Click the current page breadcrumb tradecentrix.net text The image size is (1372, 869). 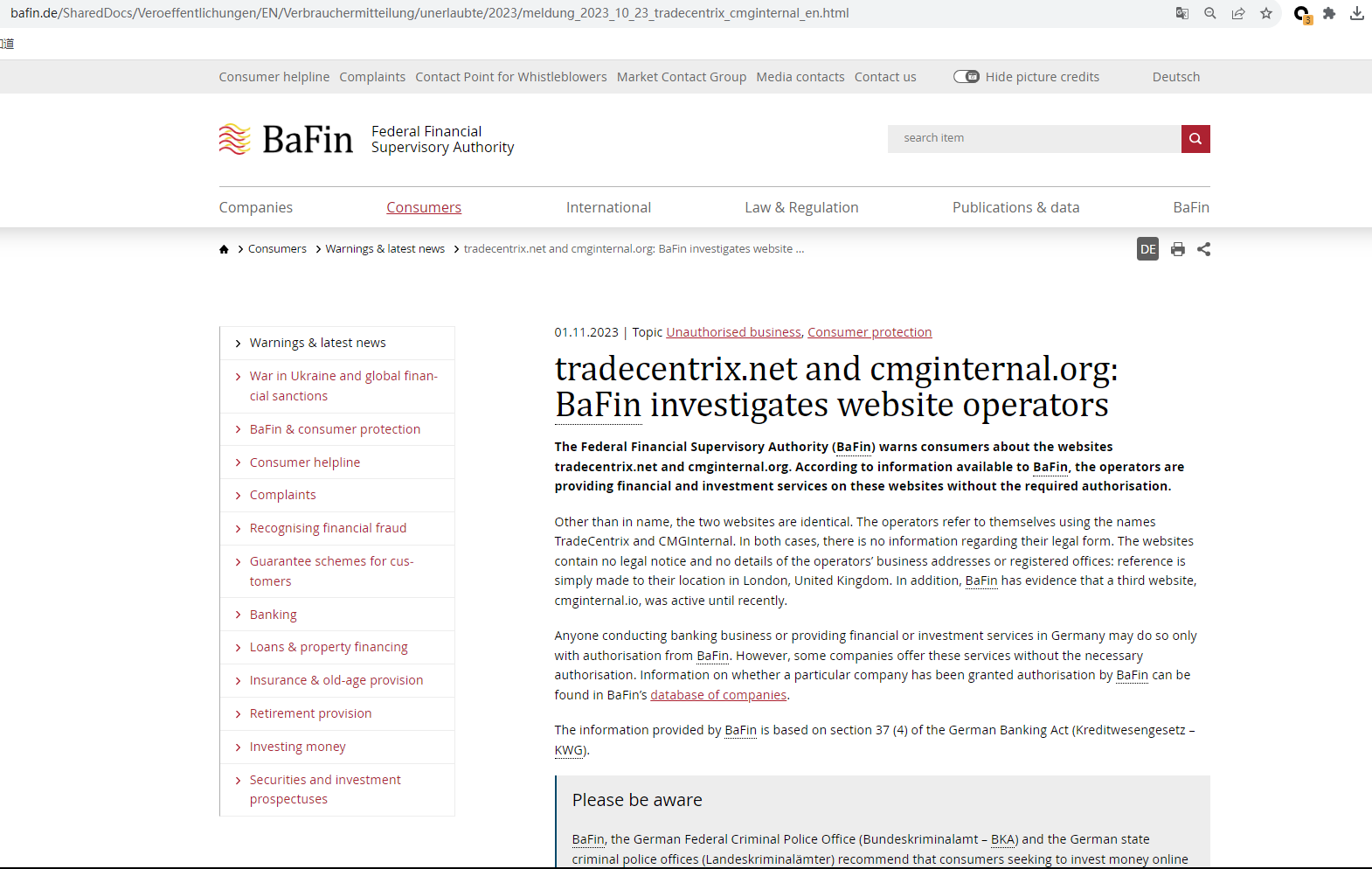tap(634, 249)
